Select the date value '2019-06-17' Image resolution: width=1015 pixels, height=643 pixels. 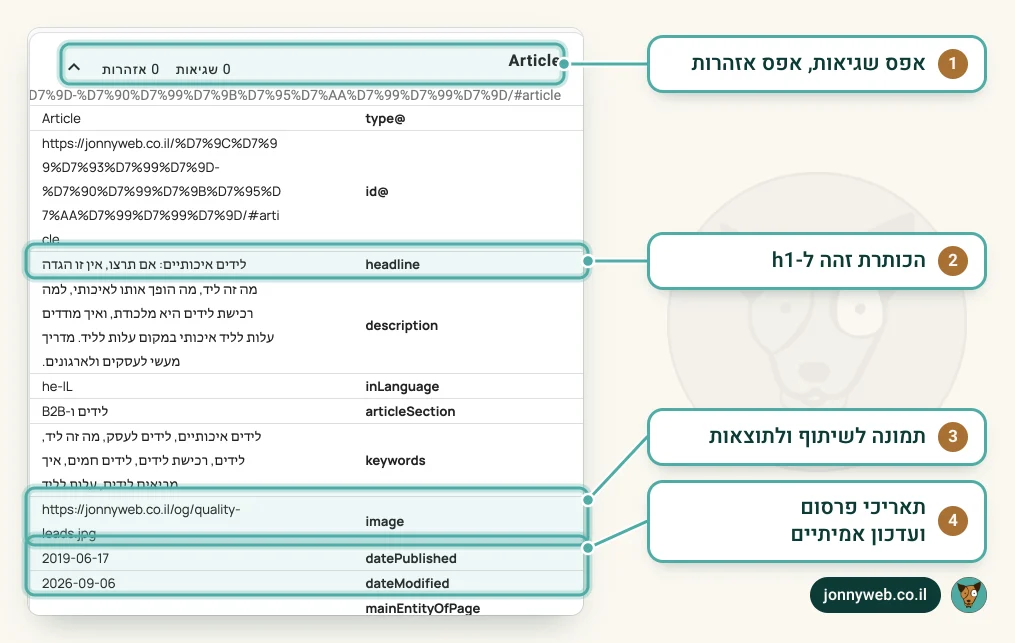75,558
